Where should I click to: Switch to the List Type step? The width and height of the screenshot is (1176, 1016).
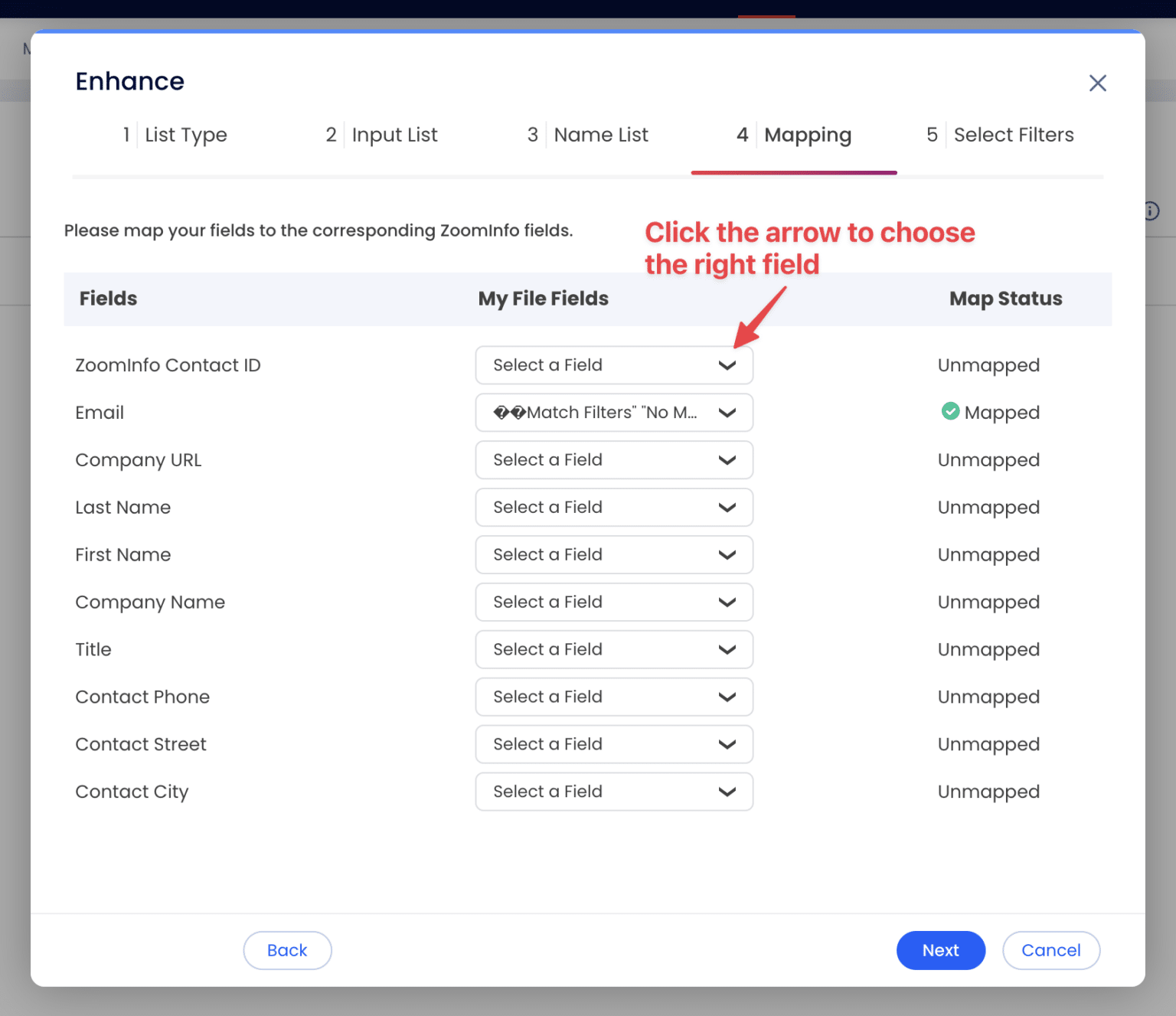[185, 135]
